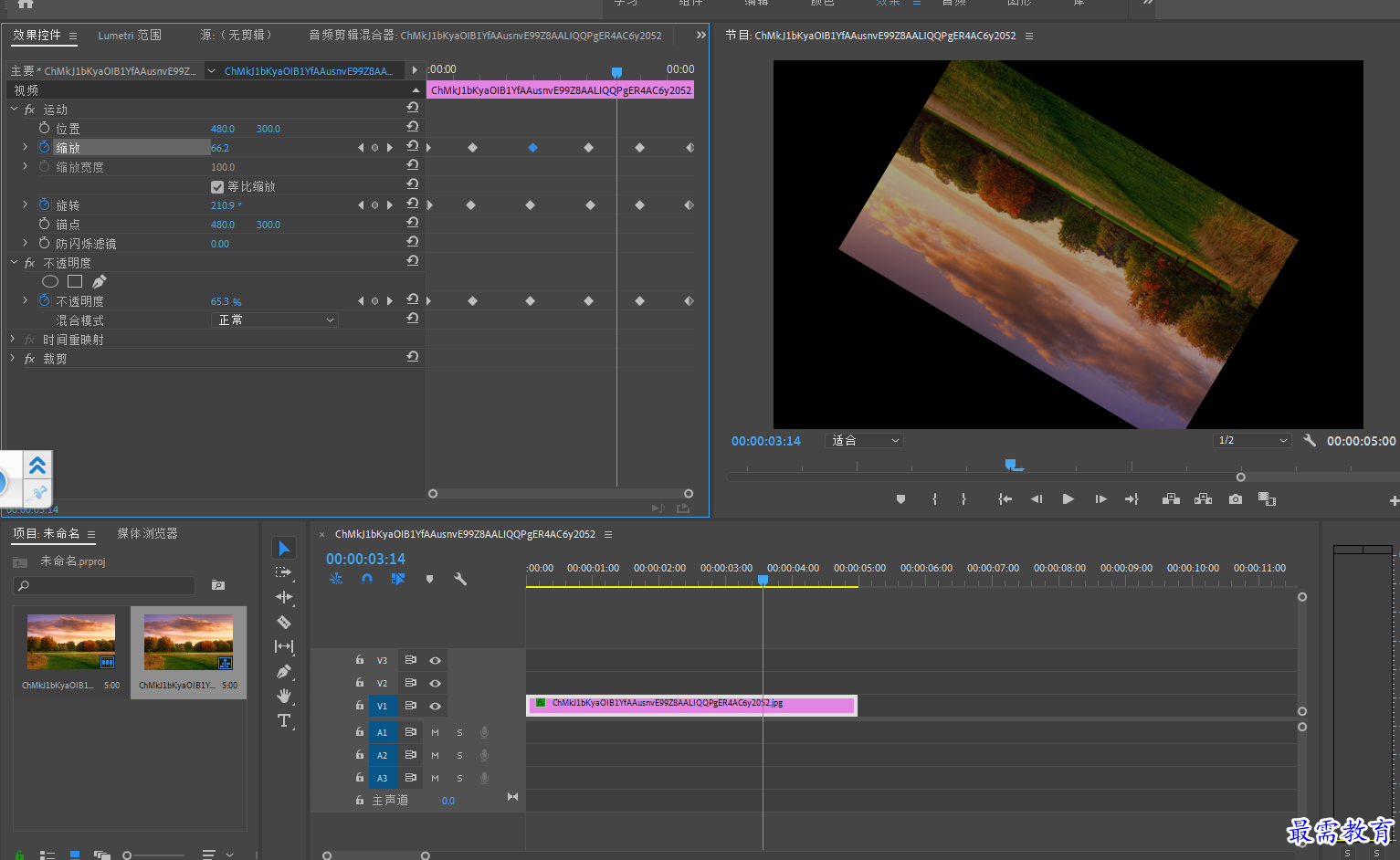Switch to the Lumetri 范围 tab
The image size is (1400, 860).
(x=130, y=35)
